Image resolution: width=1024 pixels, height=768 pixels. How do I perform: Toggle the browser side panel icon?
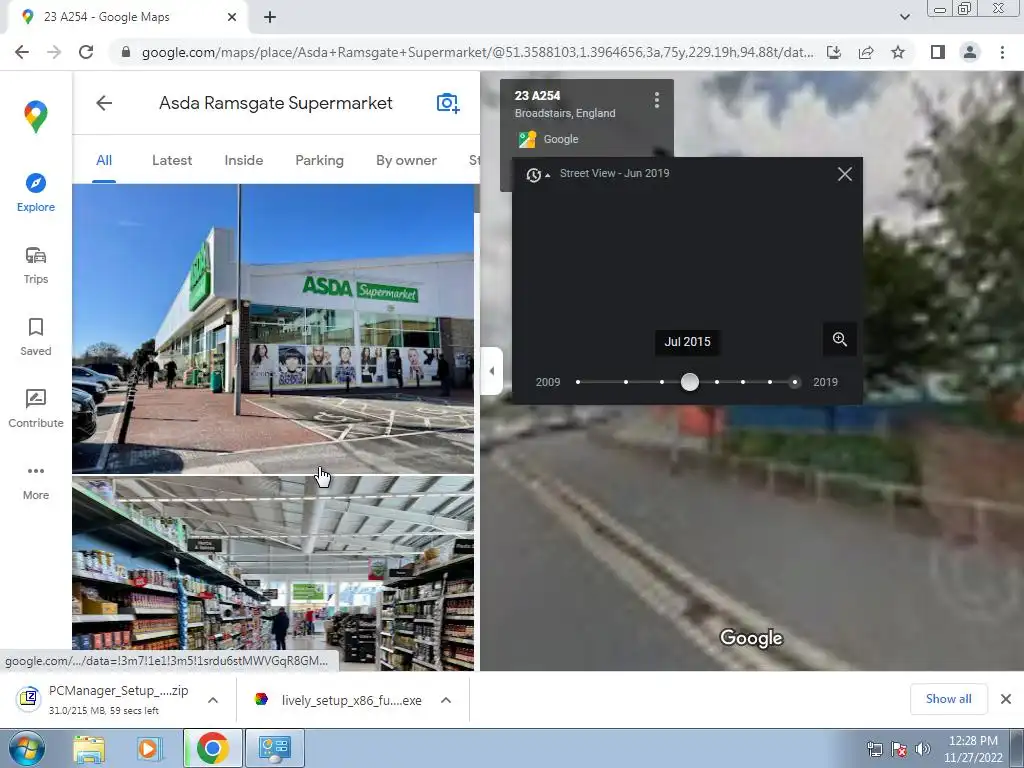coord(938,52)
